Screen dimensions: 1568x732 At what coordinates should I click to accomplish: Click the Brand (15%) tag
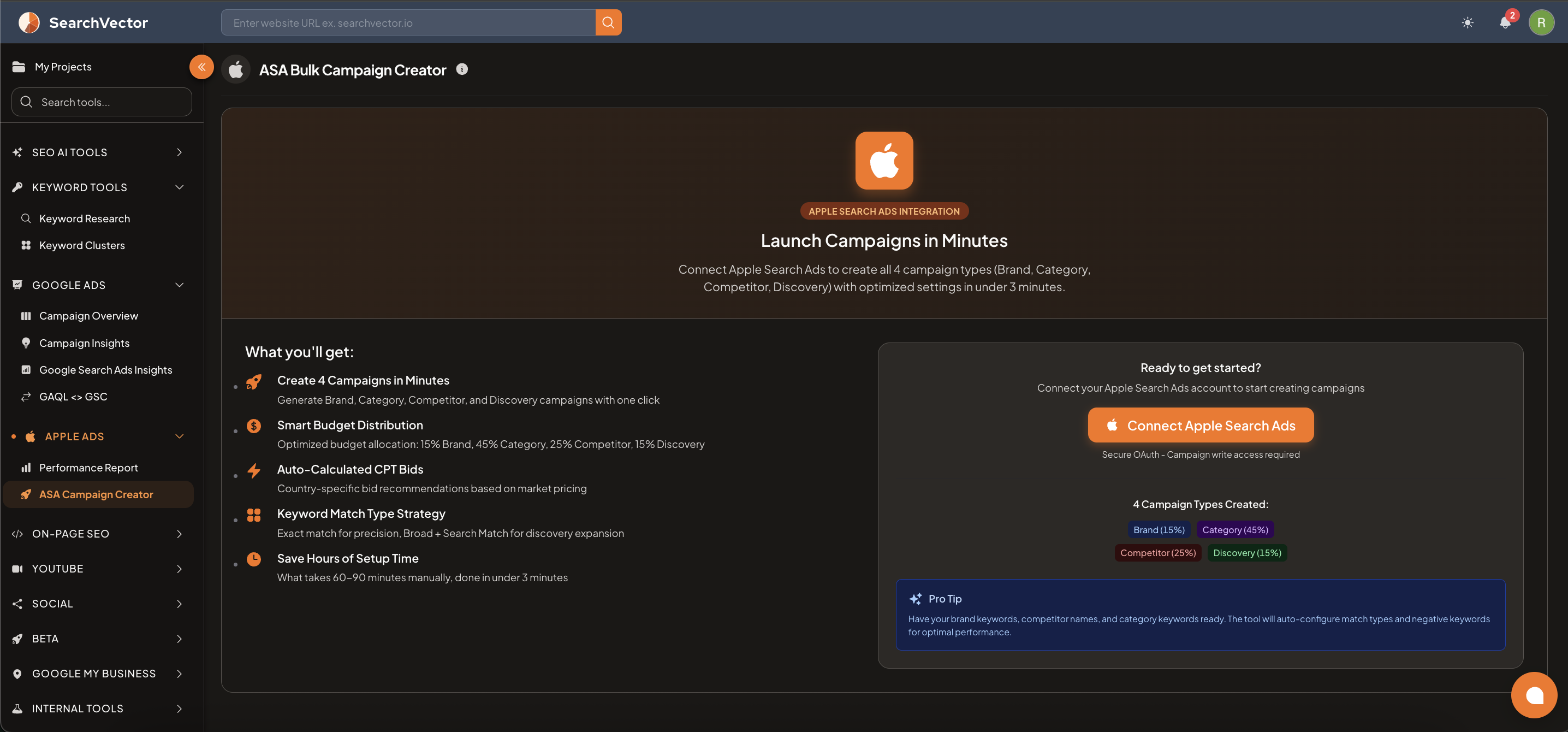coord(1159,530)
